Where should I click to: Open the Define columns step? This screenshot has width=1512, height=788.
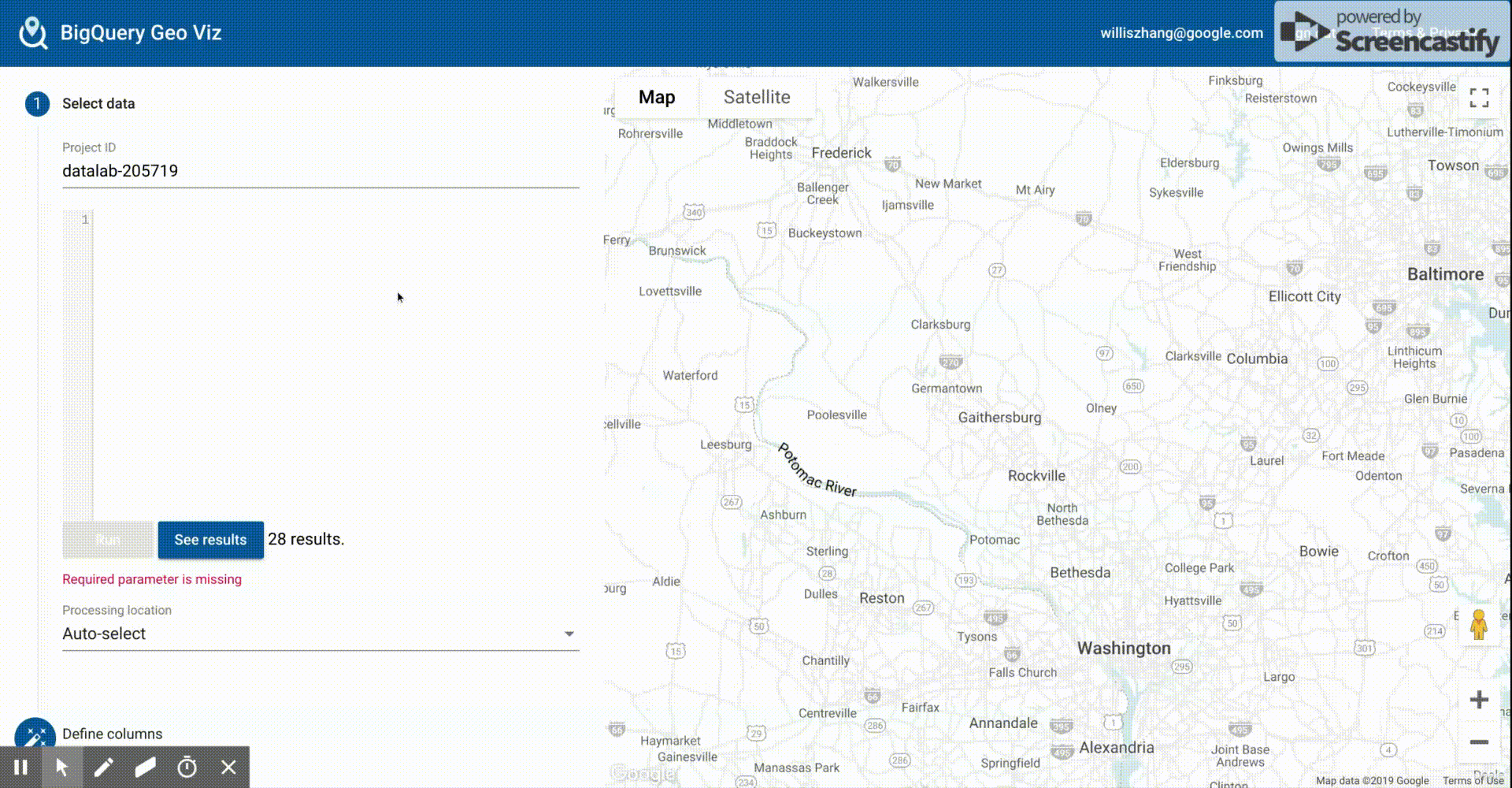pos(112,734)
